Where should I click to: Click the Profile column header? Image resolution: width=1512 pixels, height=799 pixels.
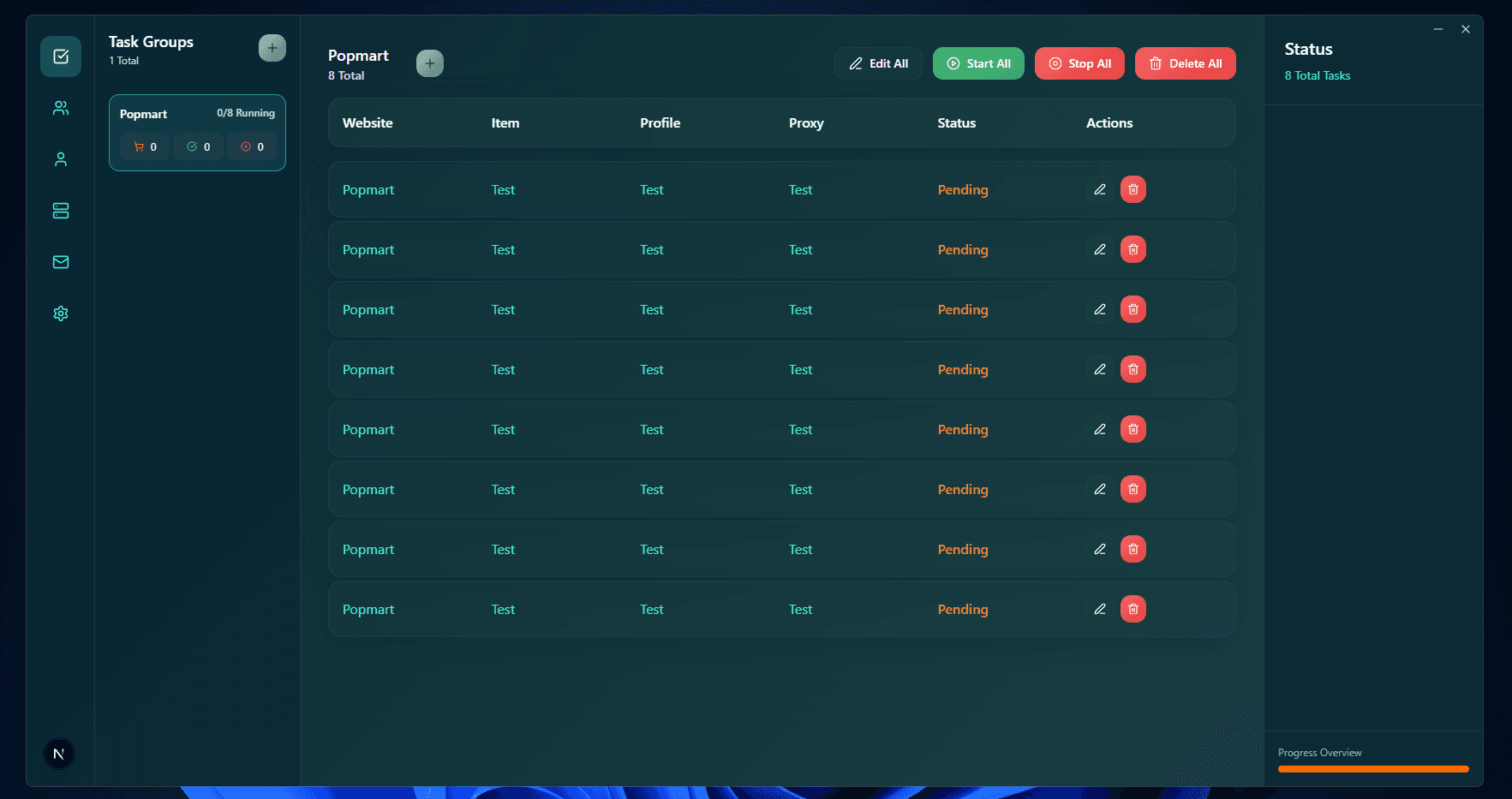pos(660,122)
